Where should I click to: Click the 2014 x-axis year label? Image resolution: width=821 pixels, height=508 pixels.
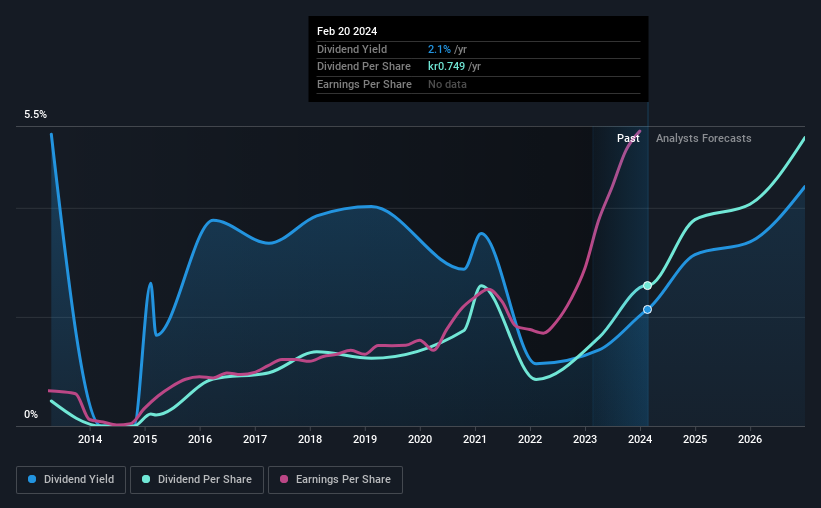point(90,439)
